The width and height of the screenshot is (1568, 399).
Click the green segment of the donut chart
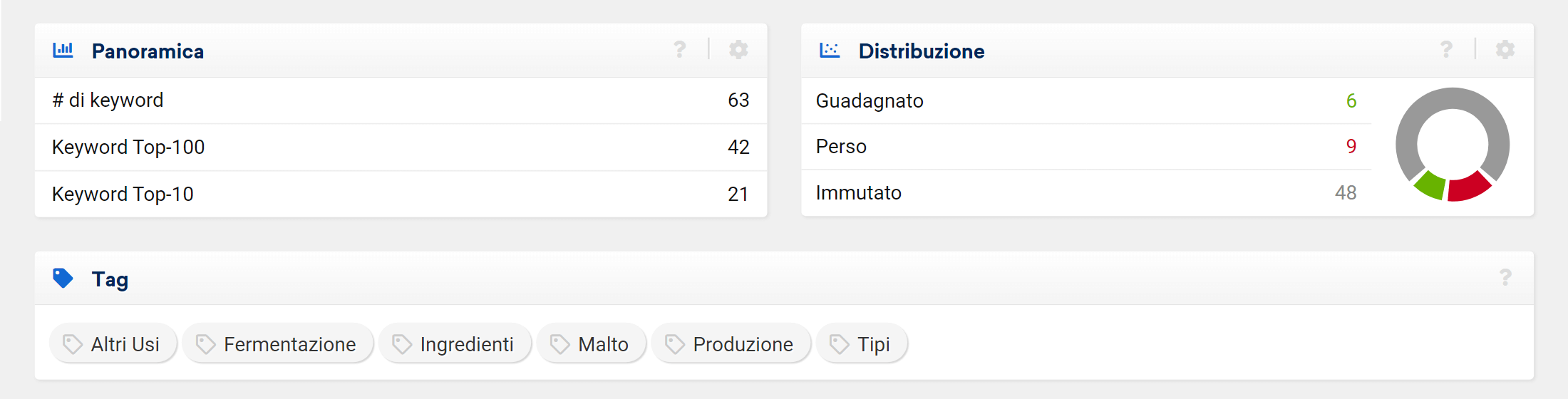(1430, 186)
